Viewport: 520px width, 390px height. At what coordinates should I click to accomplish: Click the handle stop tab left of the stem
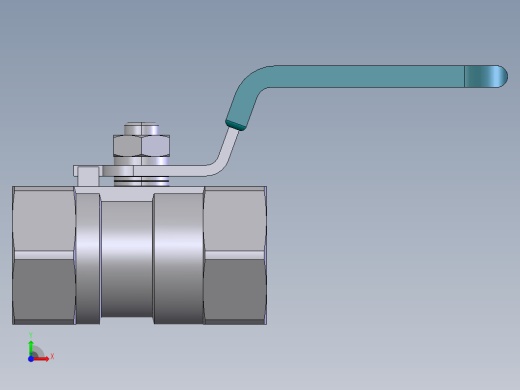point(88,176)
